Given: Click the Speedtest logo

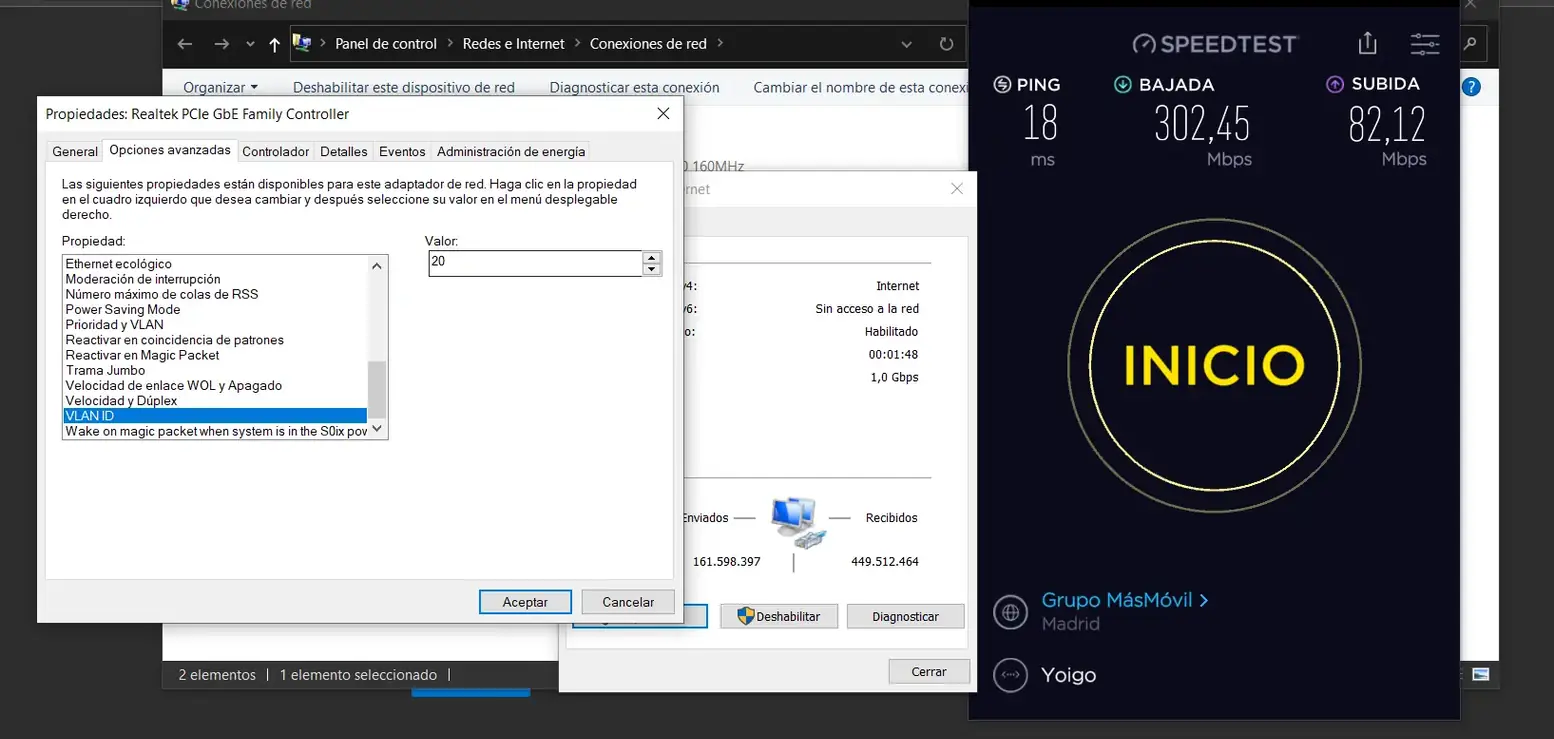Looking at the screenshot, I should coord(1215,44).
